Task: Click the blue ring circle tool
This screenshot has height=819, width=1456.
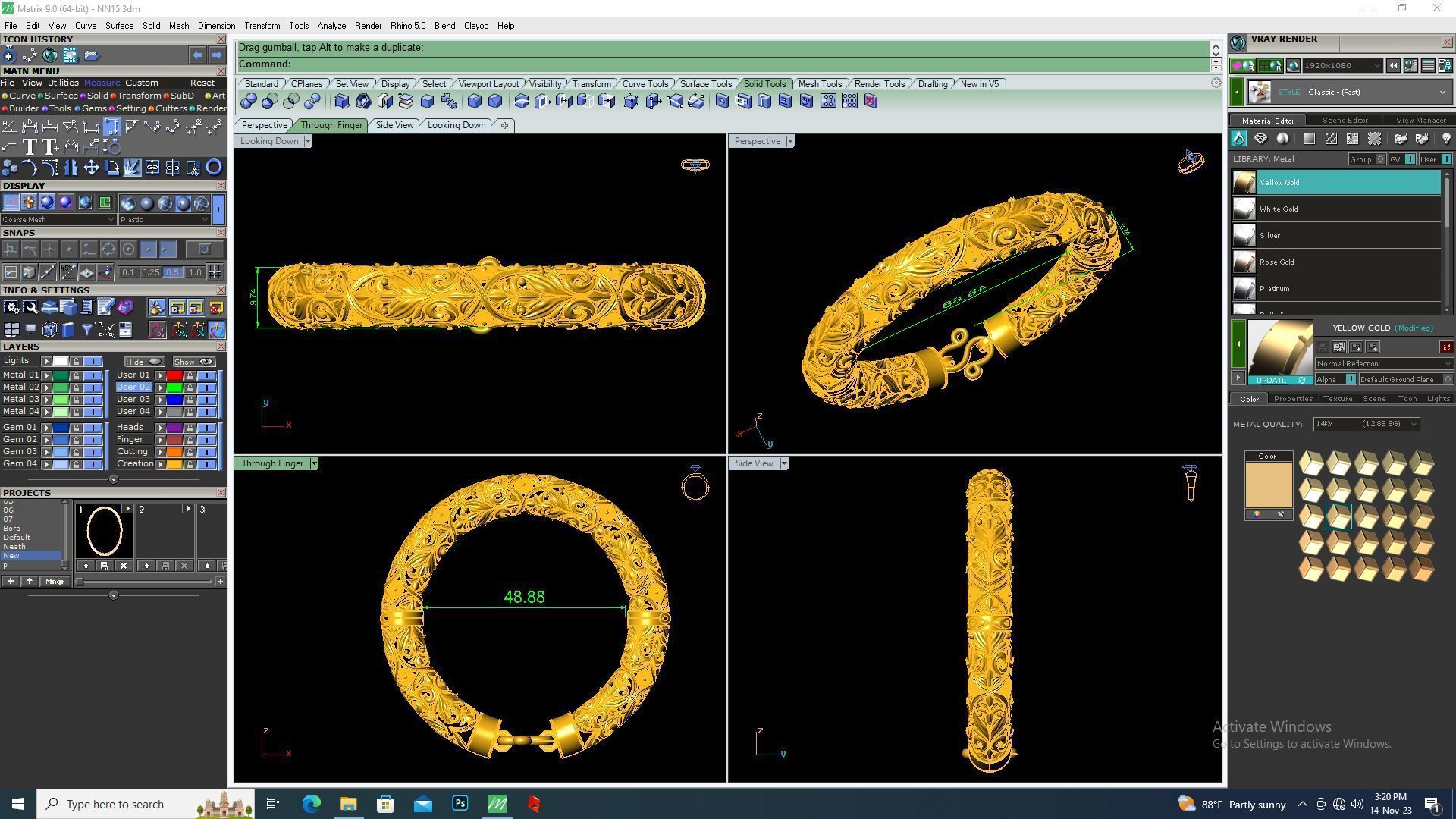Action: (x=214, y=168)
